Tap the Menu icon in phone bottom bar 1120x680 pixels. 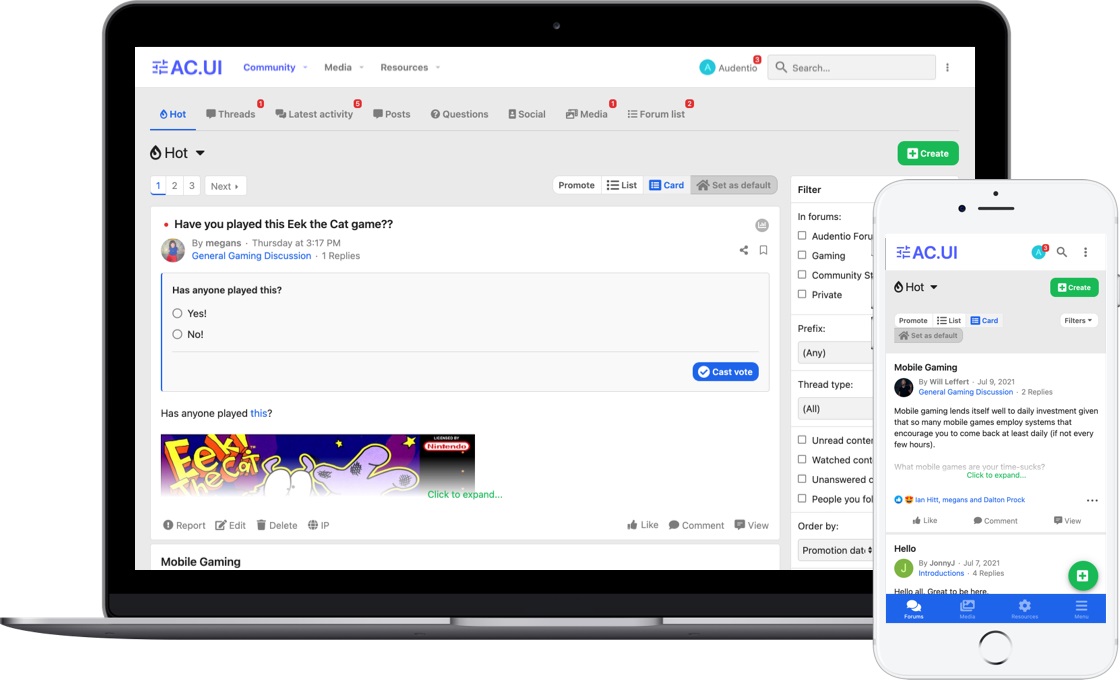(x=1081, y=609)
